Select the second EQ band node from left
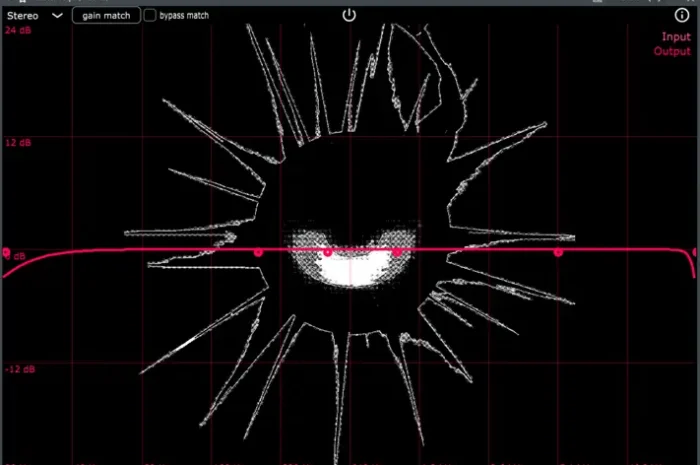The width and height of the screenshot is (700, 465). coord(257,253)
